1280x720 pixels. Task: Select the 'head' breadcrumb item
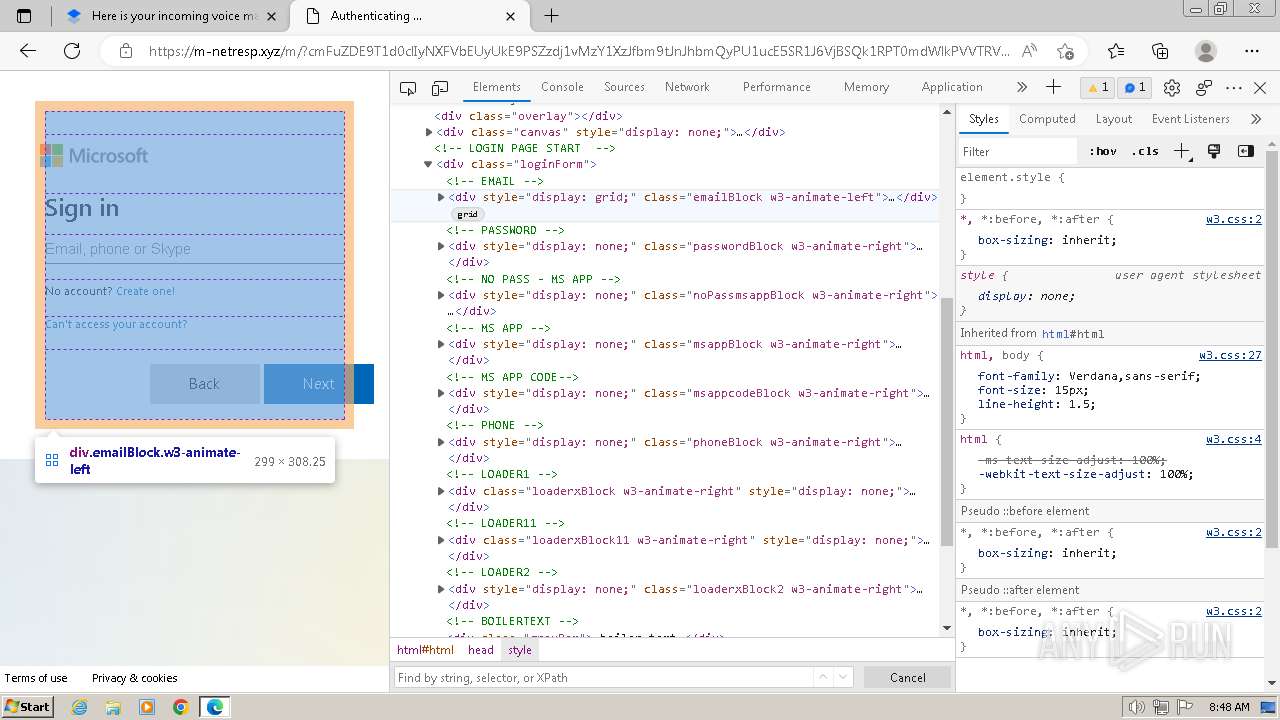[481, 650]
